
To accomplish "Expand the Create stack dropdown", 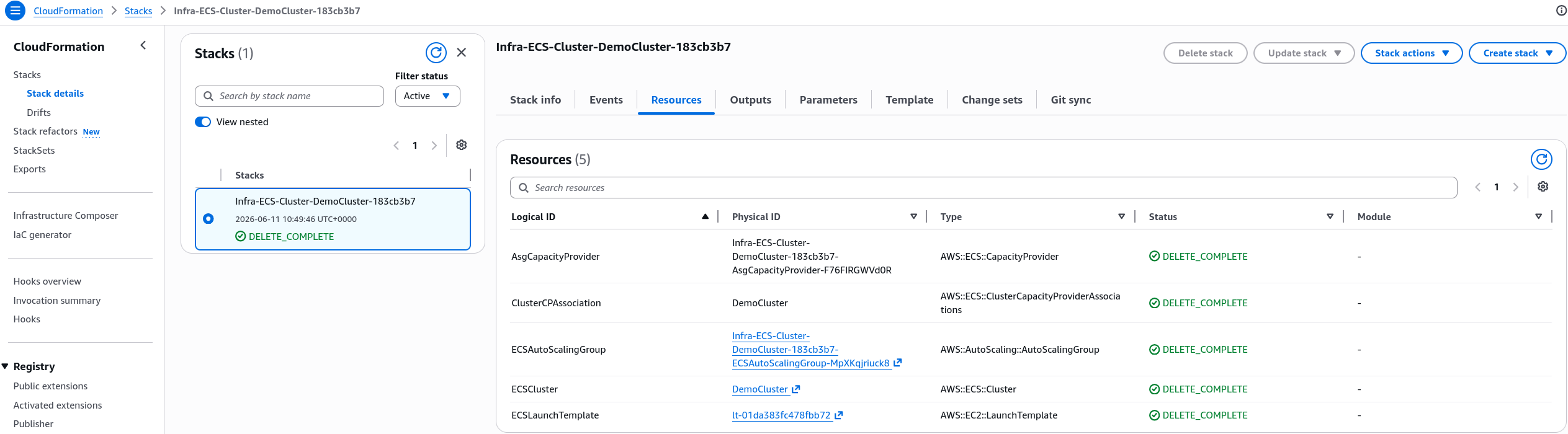I will (1518, 53).
